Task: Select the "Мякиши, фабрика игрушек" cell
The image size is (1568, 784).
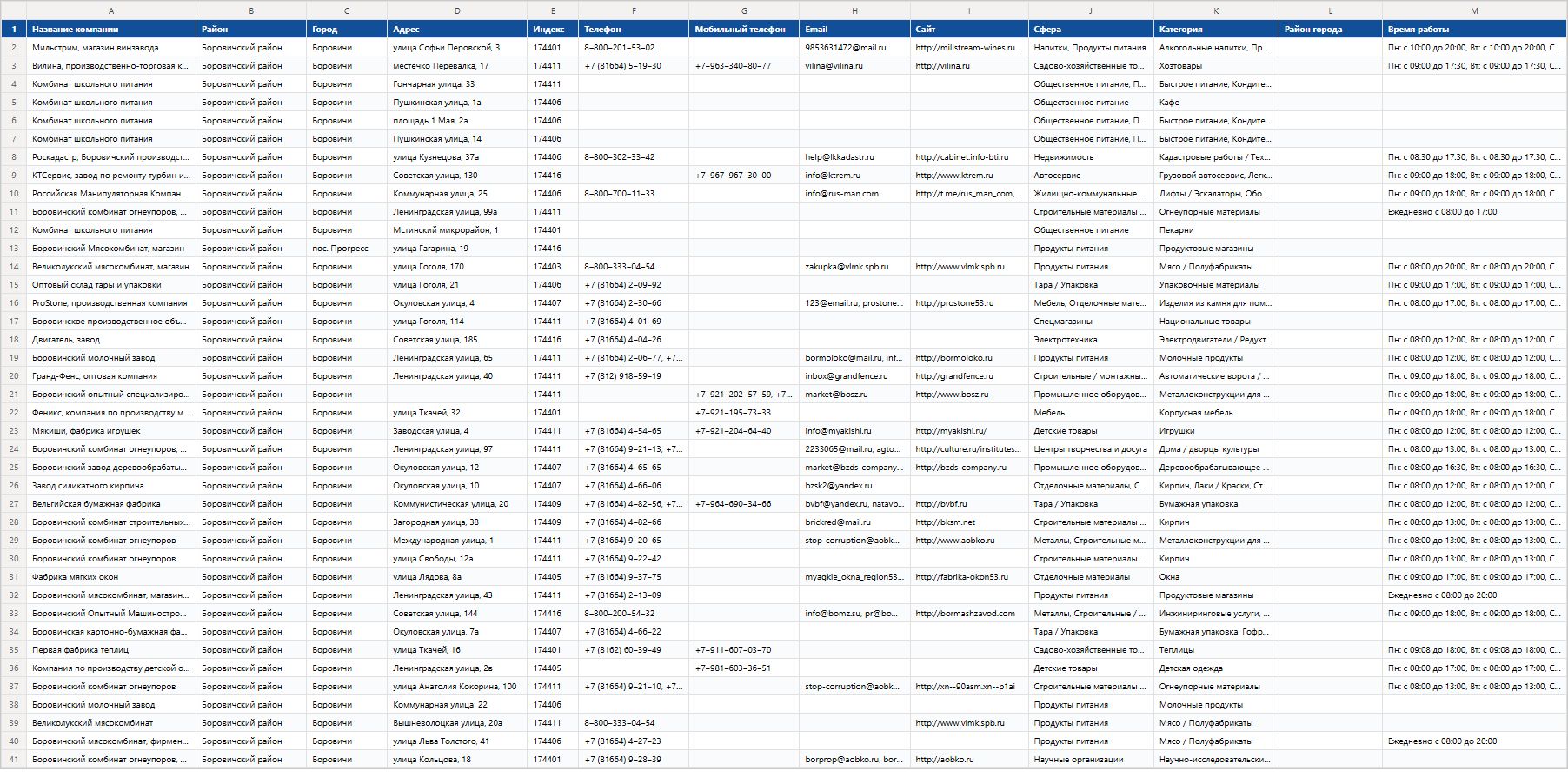Action: coord(111,431)
